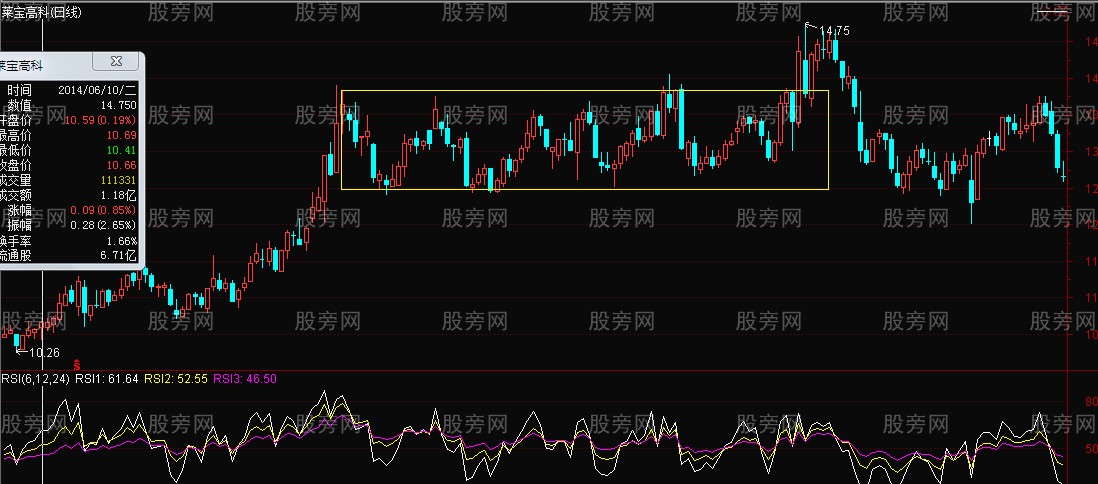This screenshot has height=484, width=1098.
Task: Click the 1.18亿 turnover amount value
Action: (x=120, y=195)
